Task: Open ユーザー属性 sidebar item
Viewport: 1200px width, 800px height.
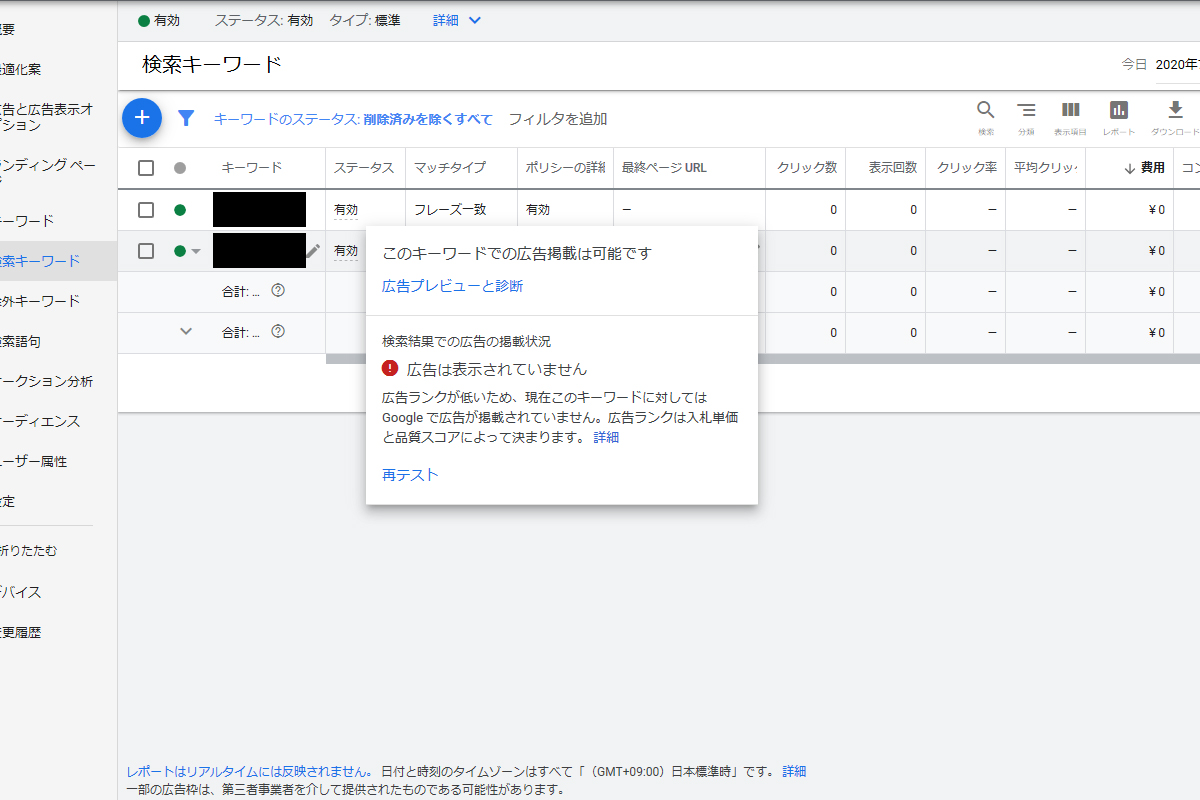Action: [x=34, y=461]
